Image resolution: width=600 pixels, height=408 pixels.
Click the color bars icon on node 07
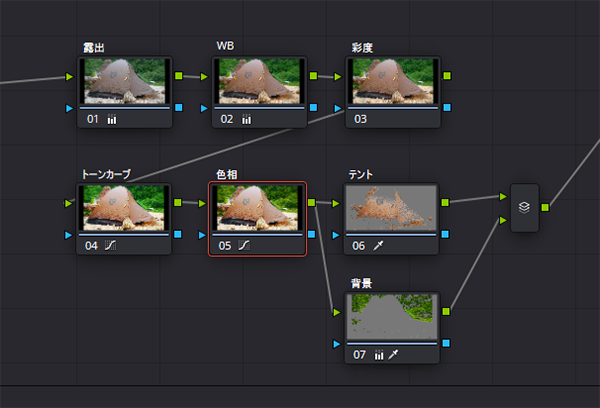[x=379, y=355]
